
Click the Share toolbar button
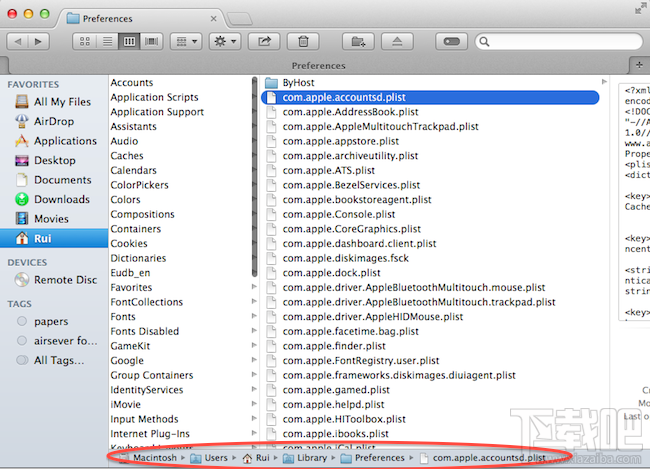click(x=264, y=41)
